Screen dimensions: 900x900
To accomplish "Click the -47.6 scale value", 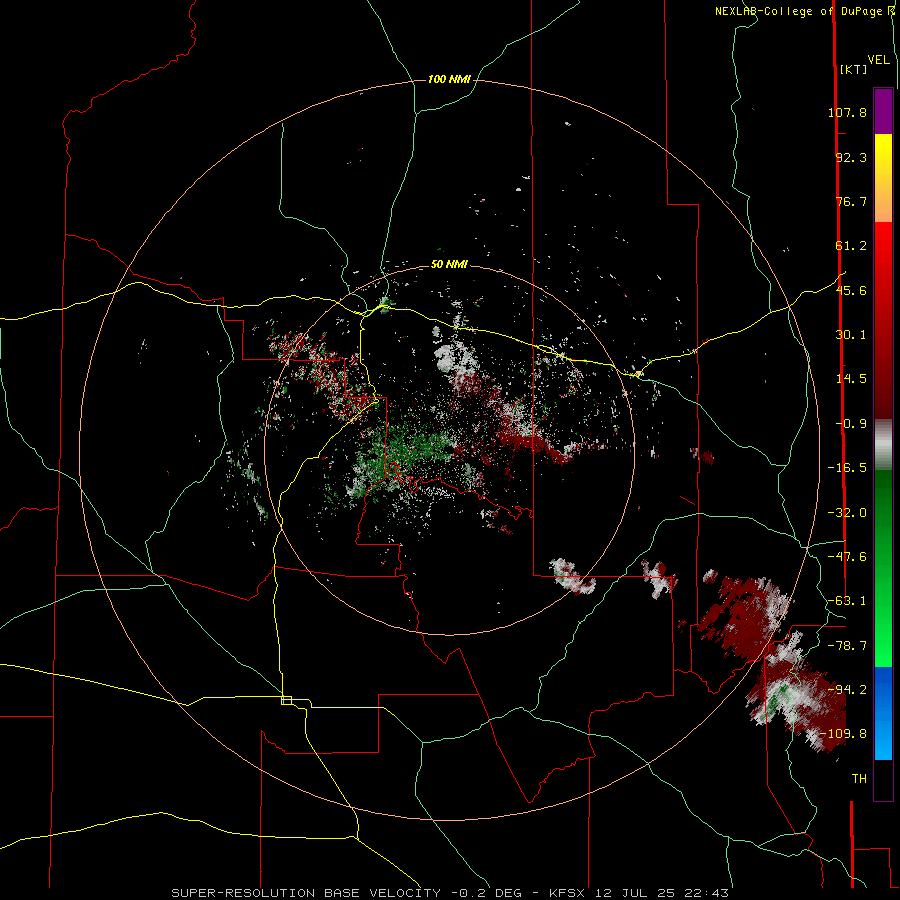I will tap(847, 557).
